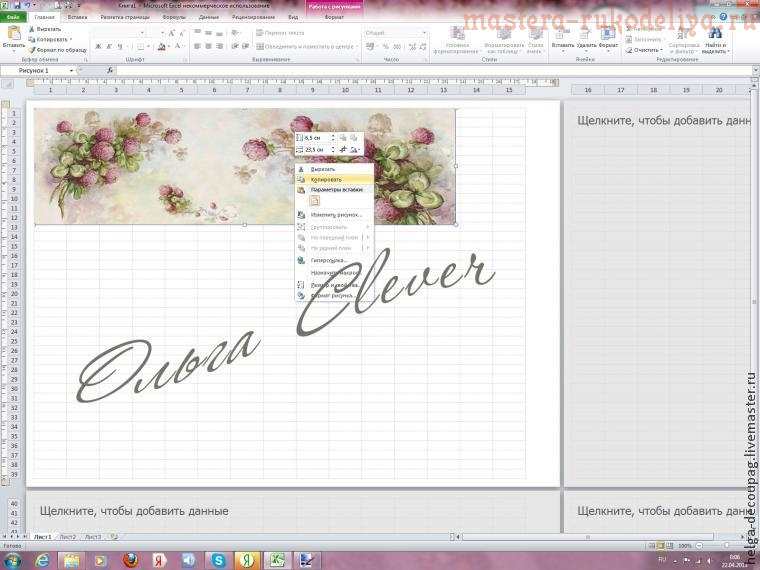Click the Вставить cells icon in Ячейки group

562,33
